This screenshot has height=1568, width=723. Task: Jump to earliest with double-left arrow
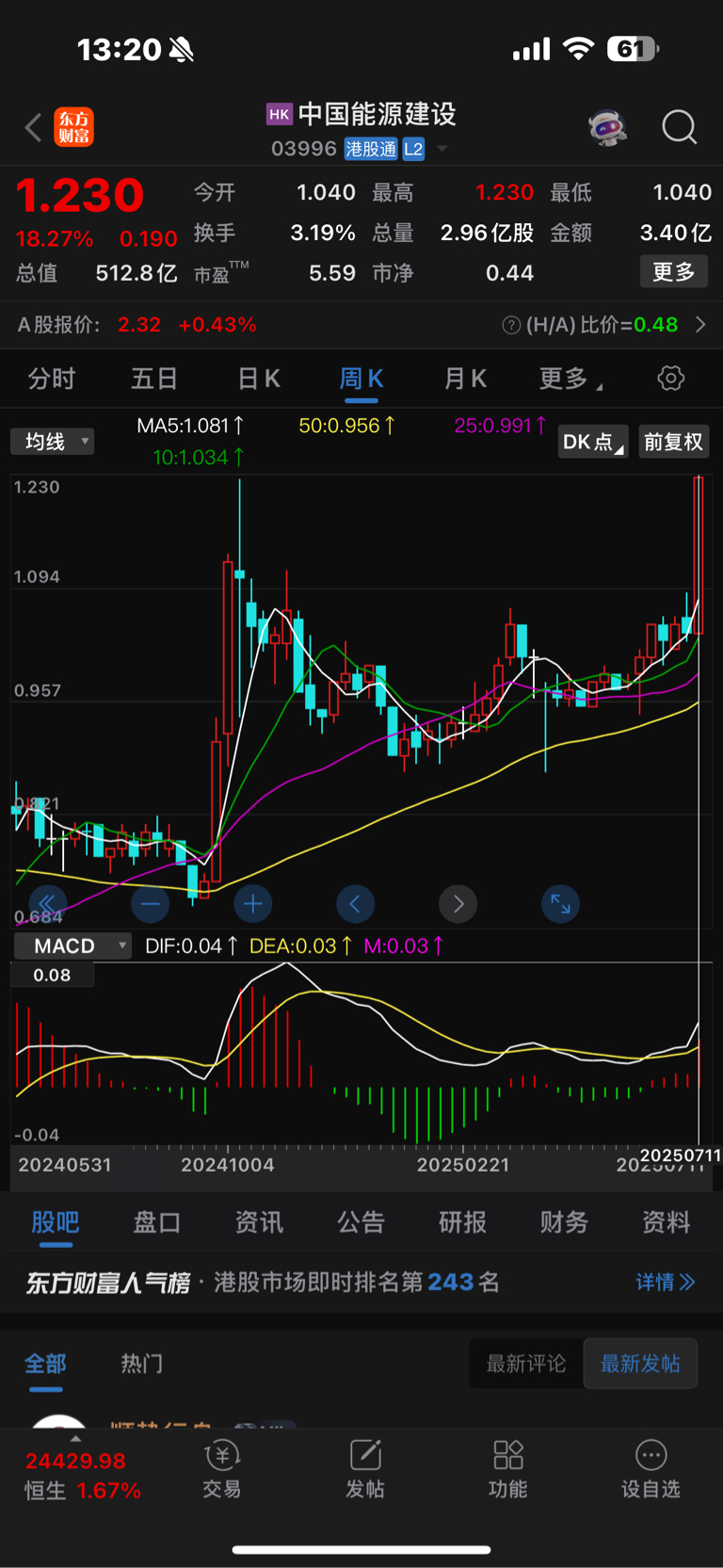pos(47,904)
